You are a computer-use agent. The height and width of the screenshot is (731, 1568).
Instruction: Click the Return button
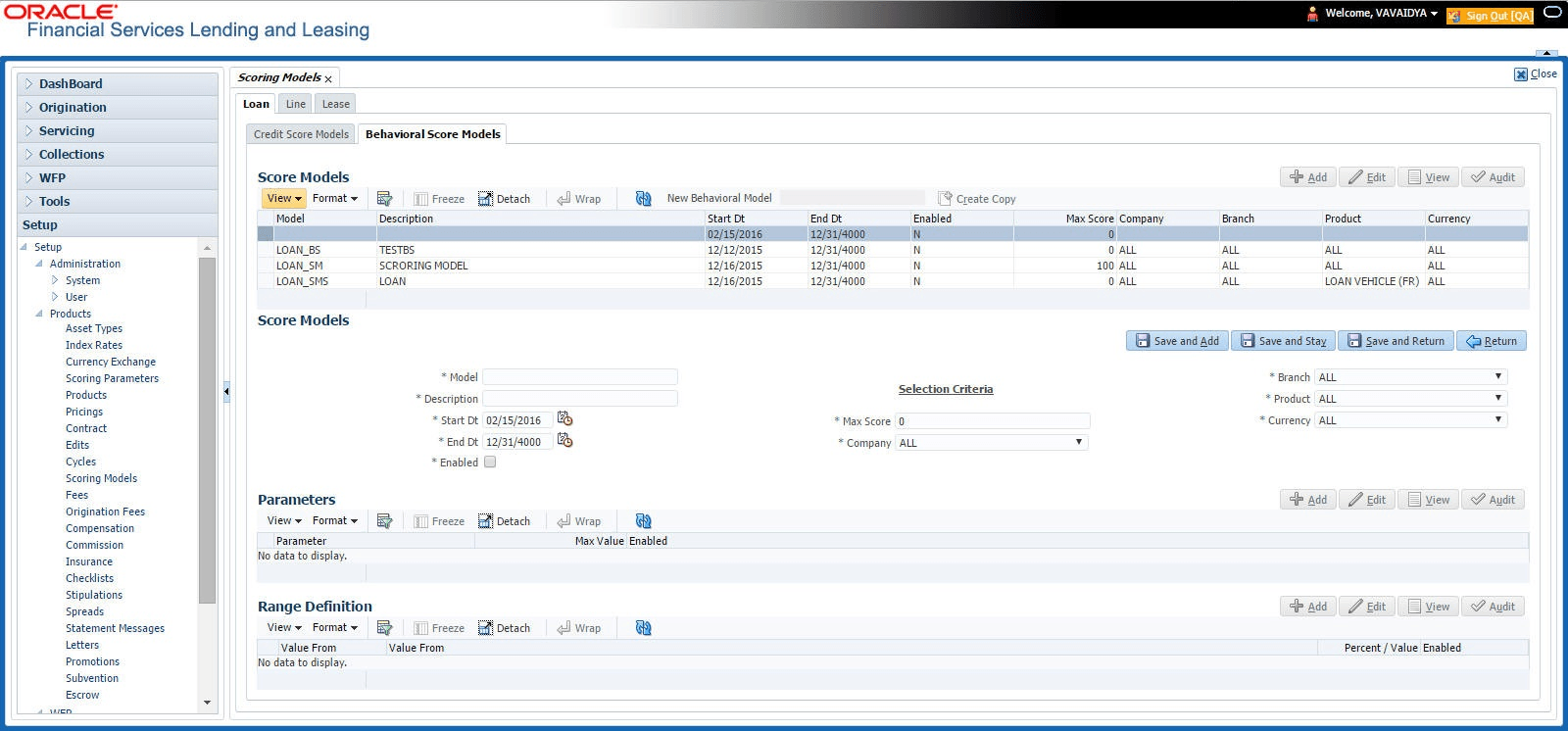(x=1492, y=341)
